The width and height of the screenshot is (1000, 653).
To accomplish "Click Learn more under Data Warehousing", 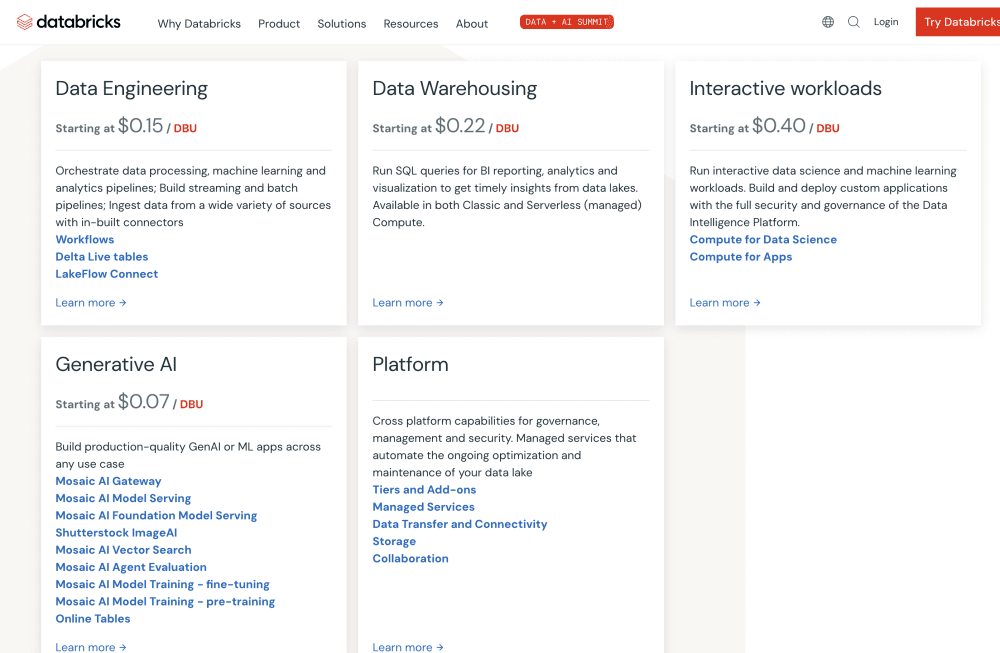I will click(408, 302).
